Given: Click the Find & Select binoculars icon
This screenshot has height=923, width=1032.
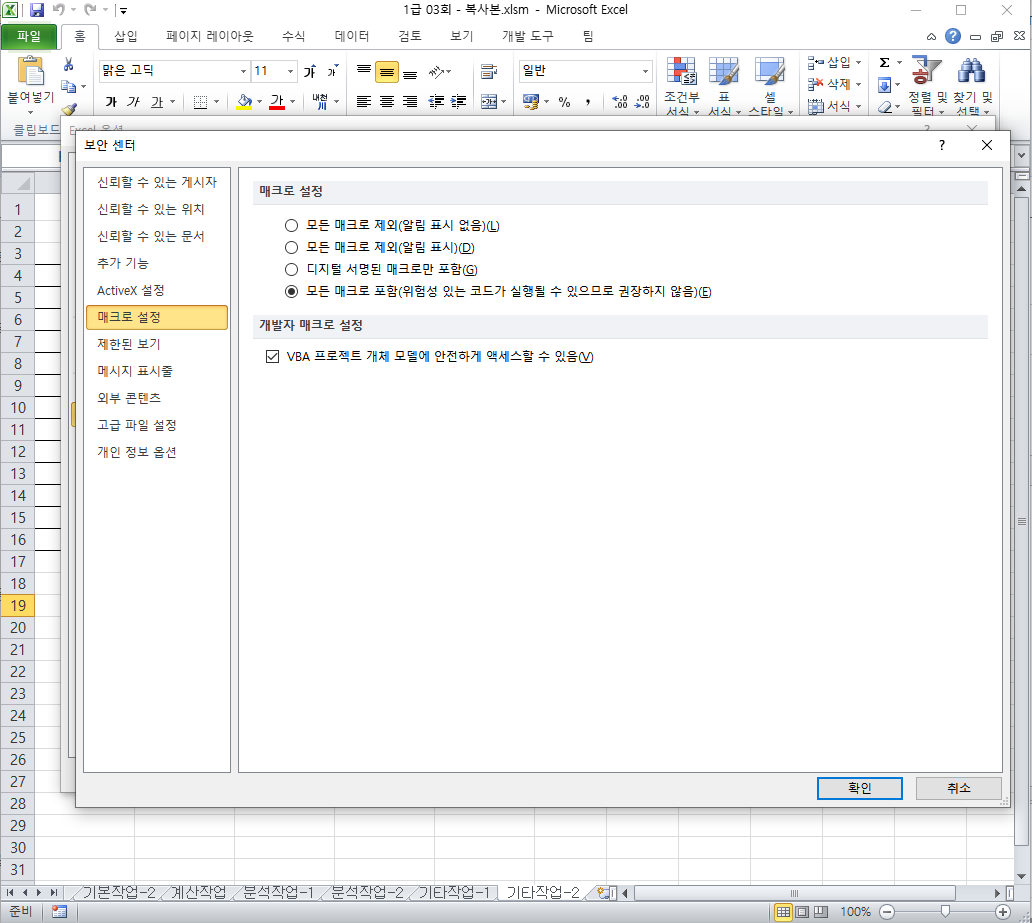Looking at the screenshot, I should (971, 72).
